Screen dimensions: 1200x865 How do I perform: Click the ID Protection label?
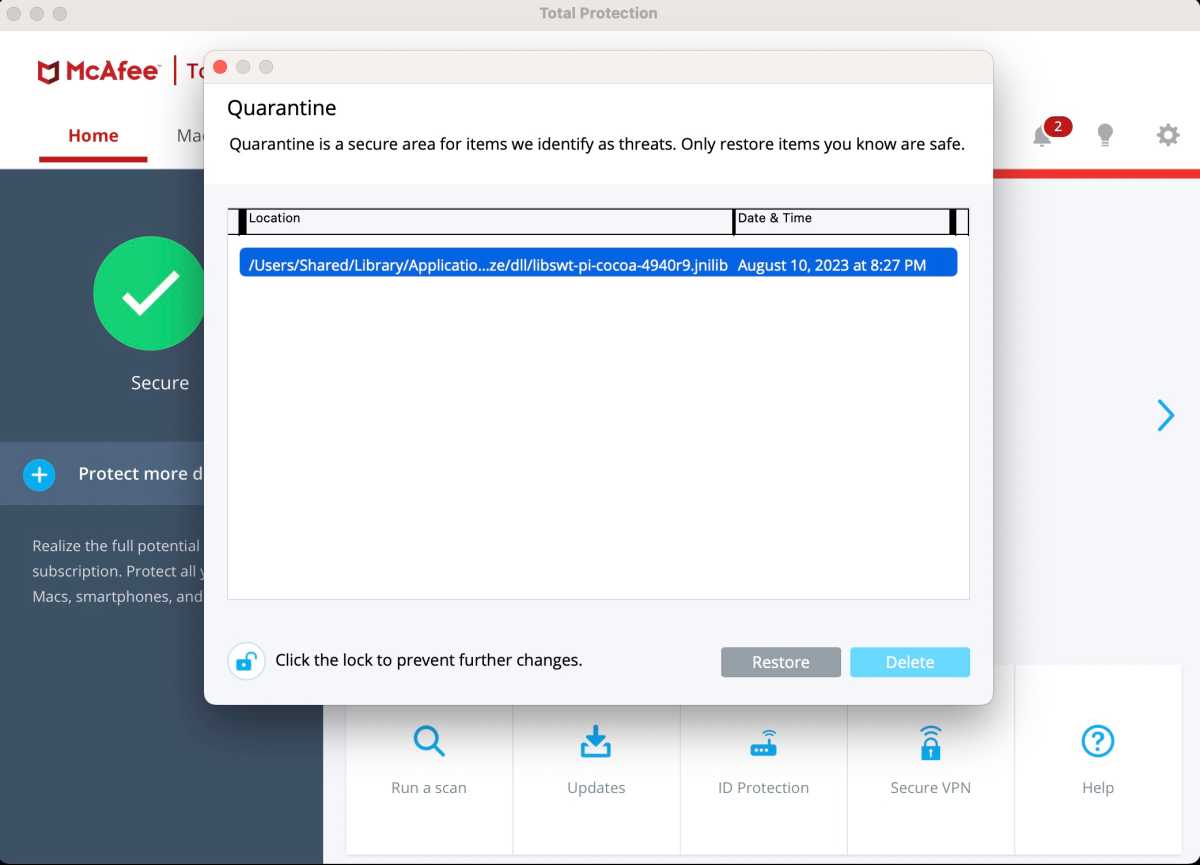(763, 788)
